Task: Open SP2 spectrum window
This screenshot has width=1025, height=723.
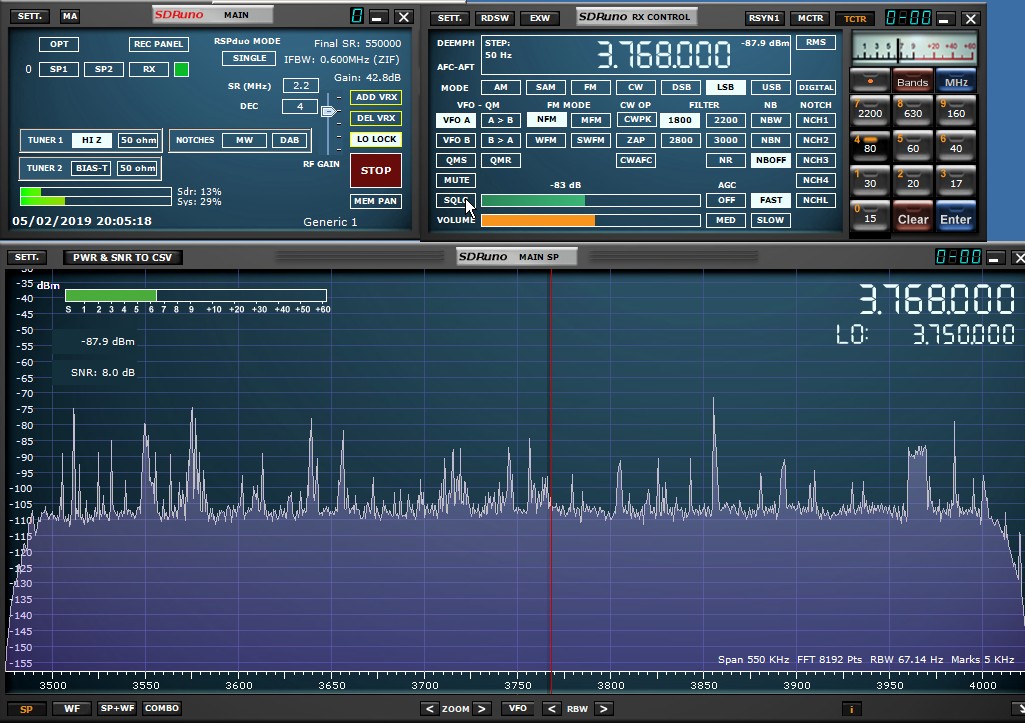Action: coord(103,69)
